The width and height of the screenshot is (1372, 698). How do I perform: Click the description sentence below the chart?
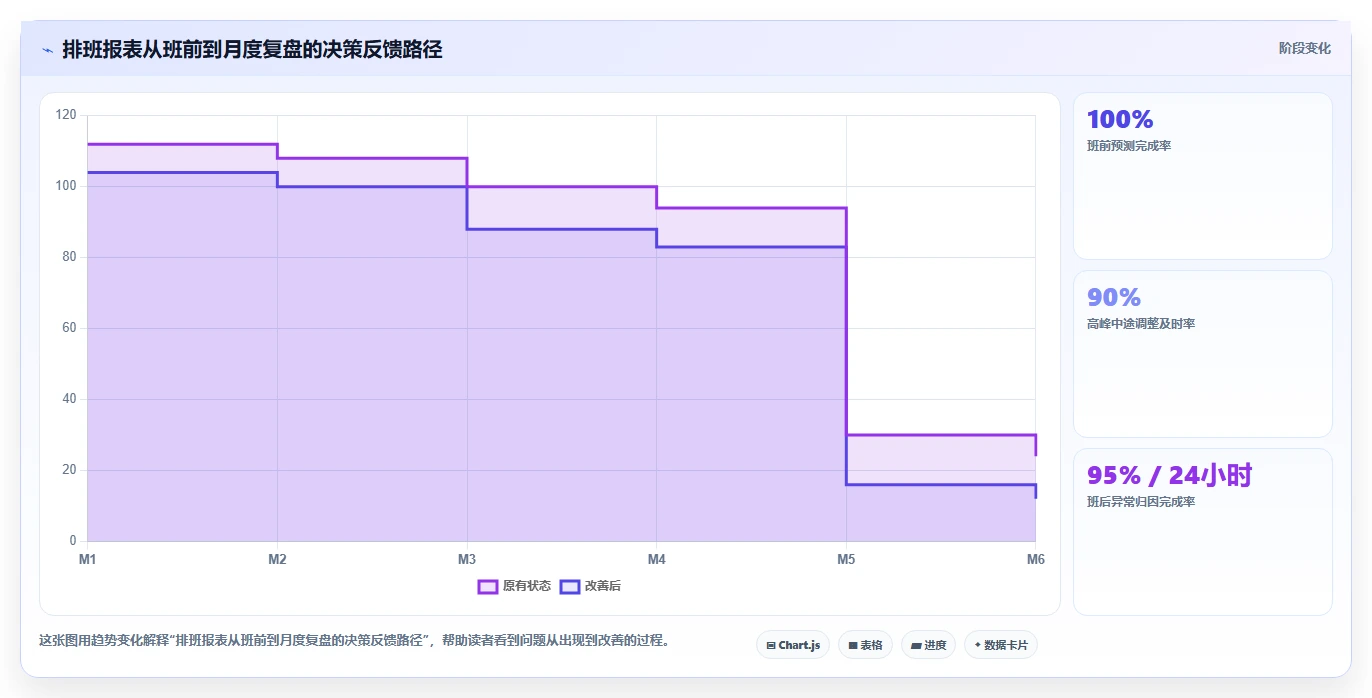pos(354,640)
